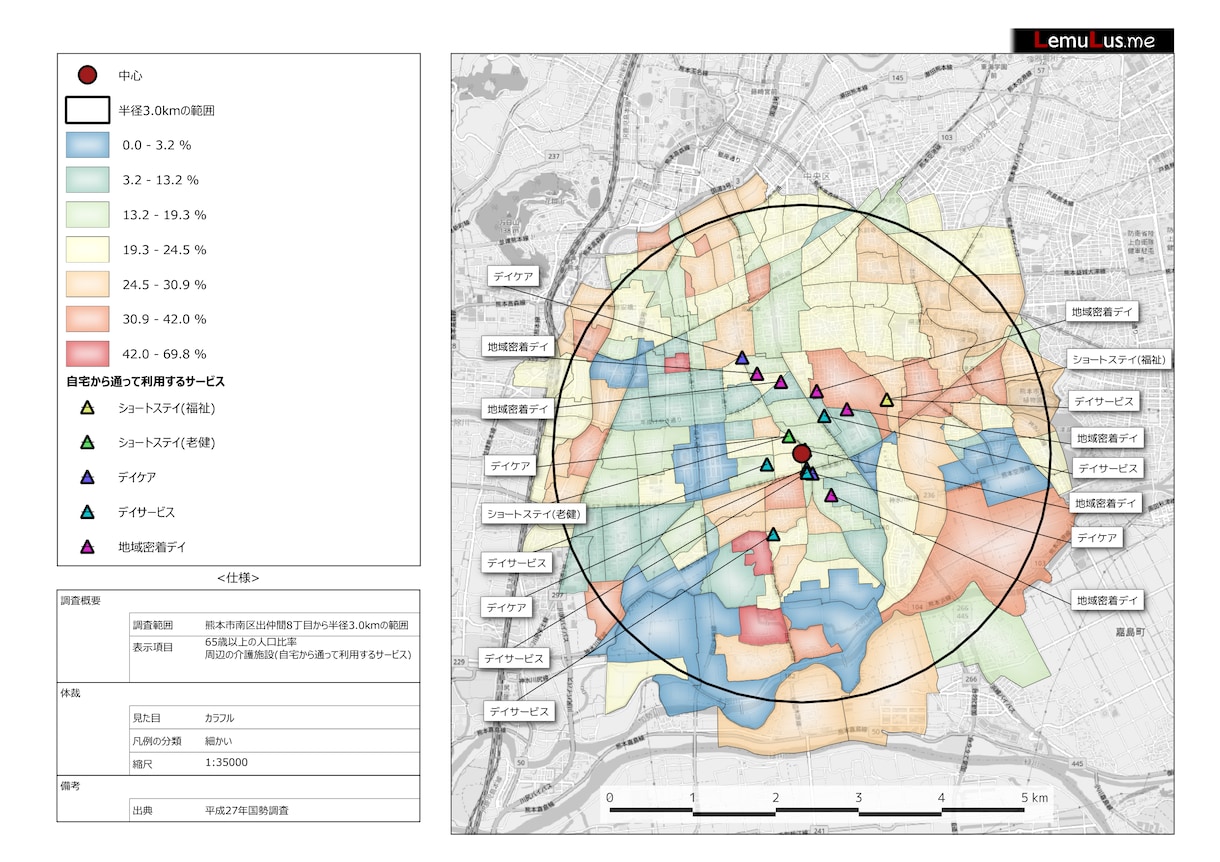The height and width of the screenshot is (862, 1220).
Task: Click the 見た目 row label
Action: [x=148, y=718]
